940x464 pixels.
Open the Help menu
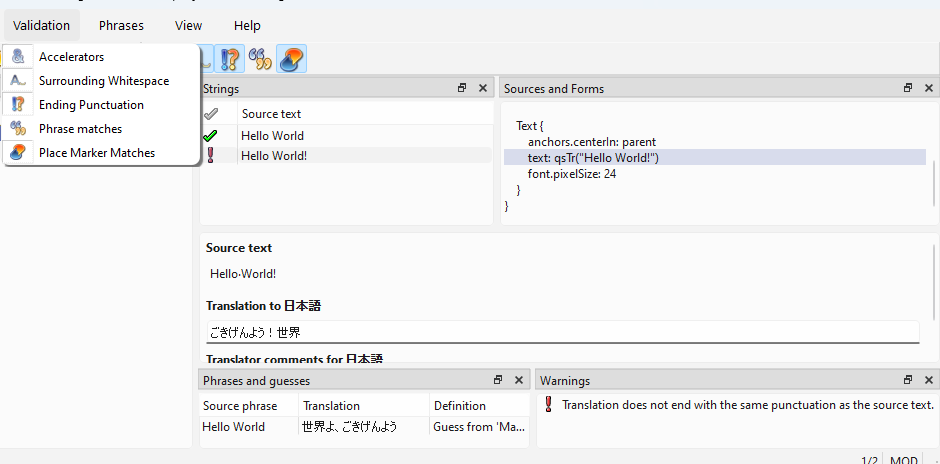tap(247, 26)
